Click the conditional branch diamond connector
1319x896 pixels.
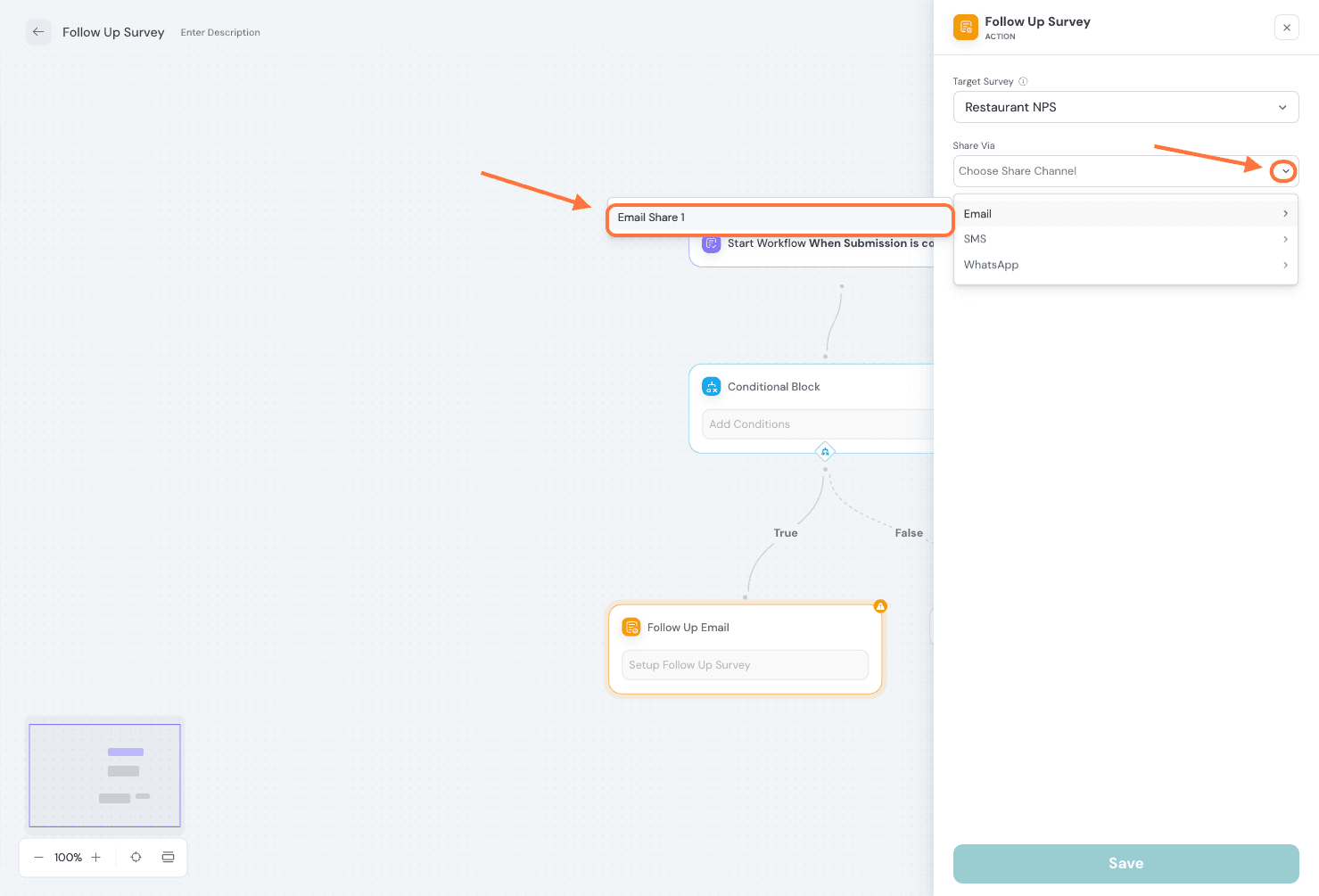click(825, 451)
